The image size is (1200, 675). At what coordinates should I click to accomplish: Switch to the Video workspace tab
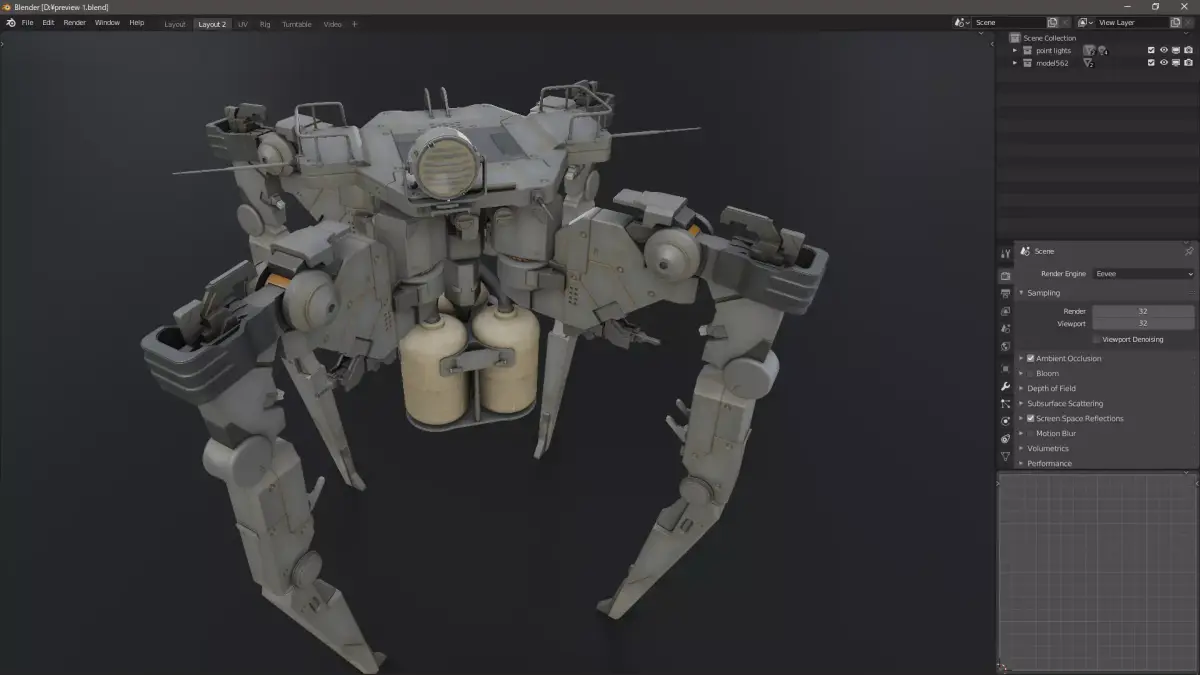point(332,24)
